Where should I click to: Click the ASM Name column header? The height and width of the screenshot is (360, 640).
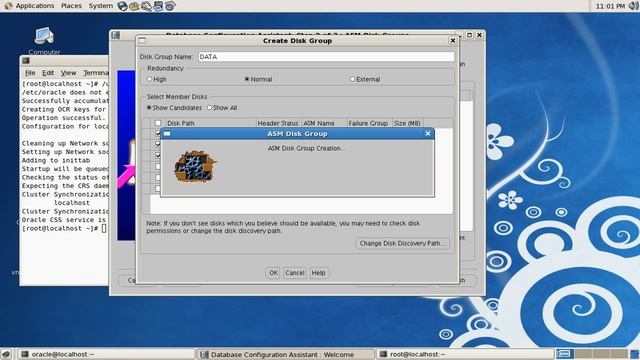tap(324, 123)
